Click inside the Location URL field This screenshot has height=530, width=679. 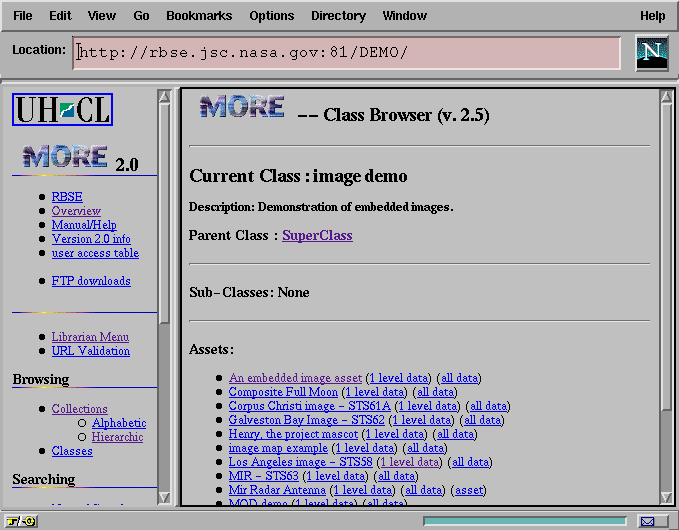[x=346, y=53]
